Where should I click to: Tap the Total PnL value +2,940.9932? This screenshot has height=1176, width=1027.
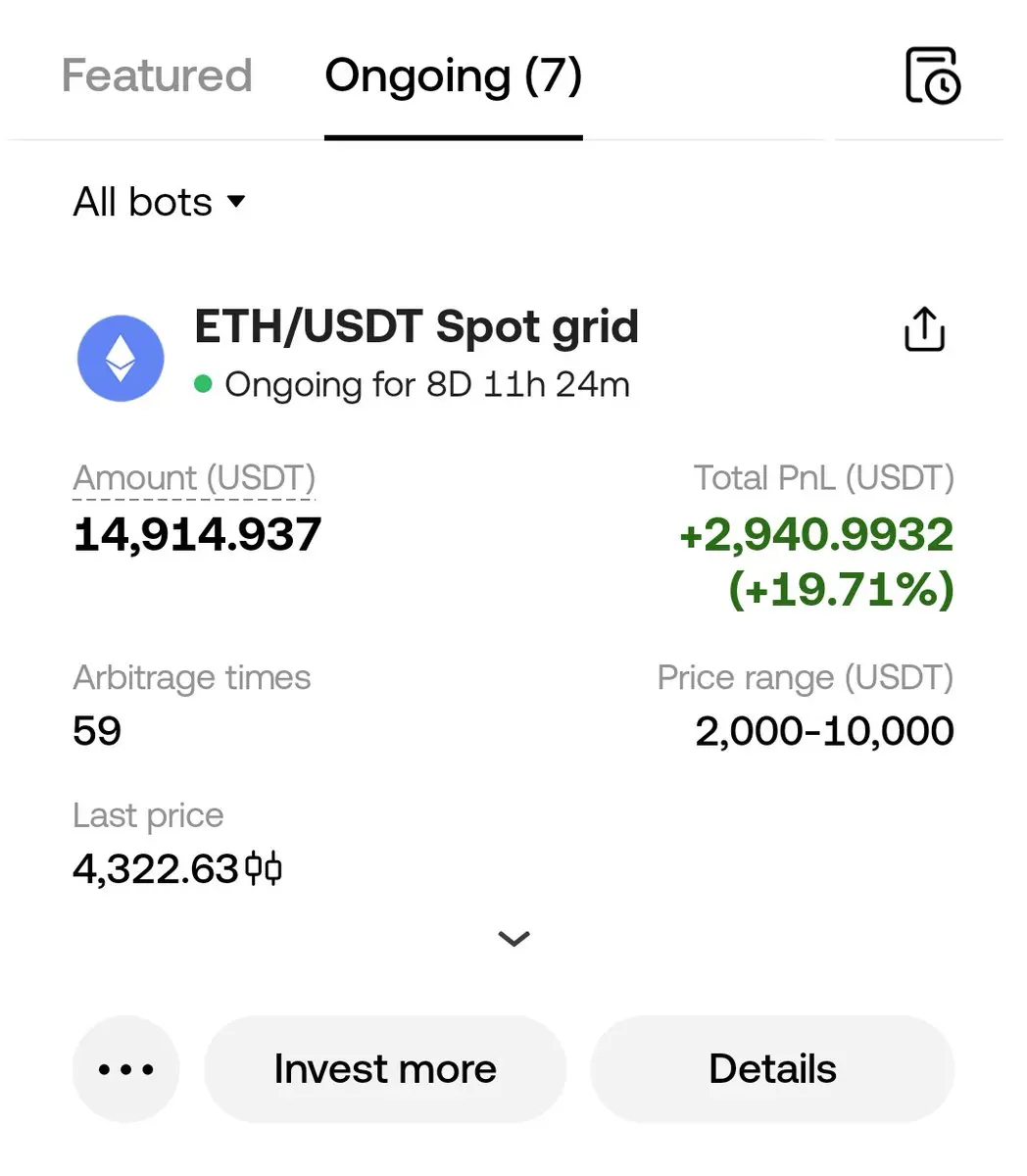816,535
